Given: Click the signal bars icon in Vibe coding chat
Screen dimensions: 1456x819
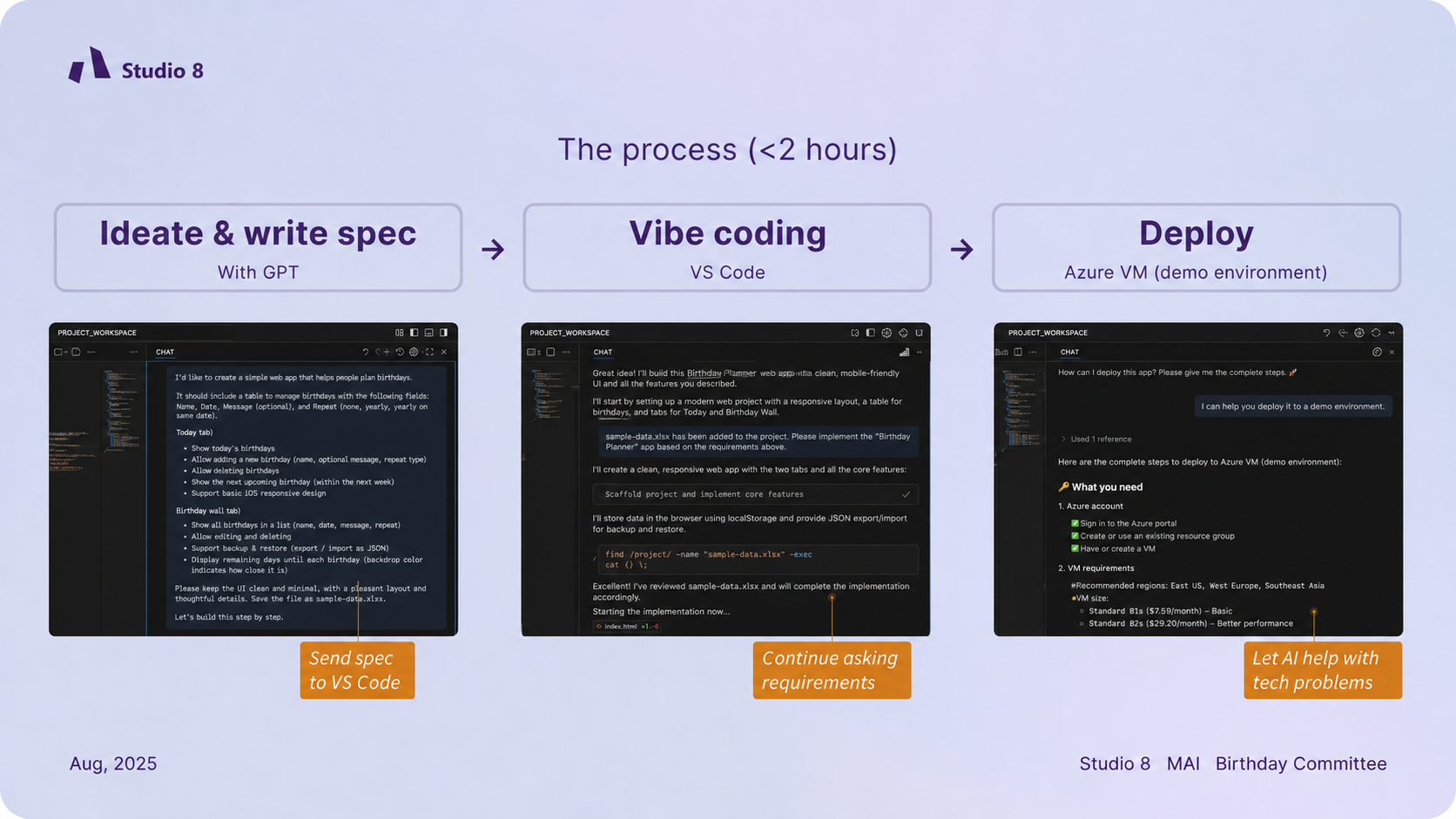Looking at the screenshot, I should [x=904, y=352].
